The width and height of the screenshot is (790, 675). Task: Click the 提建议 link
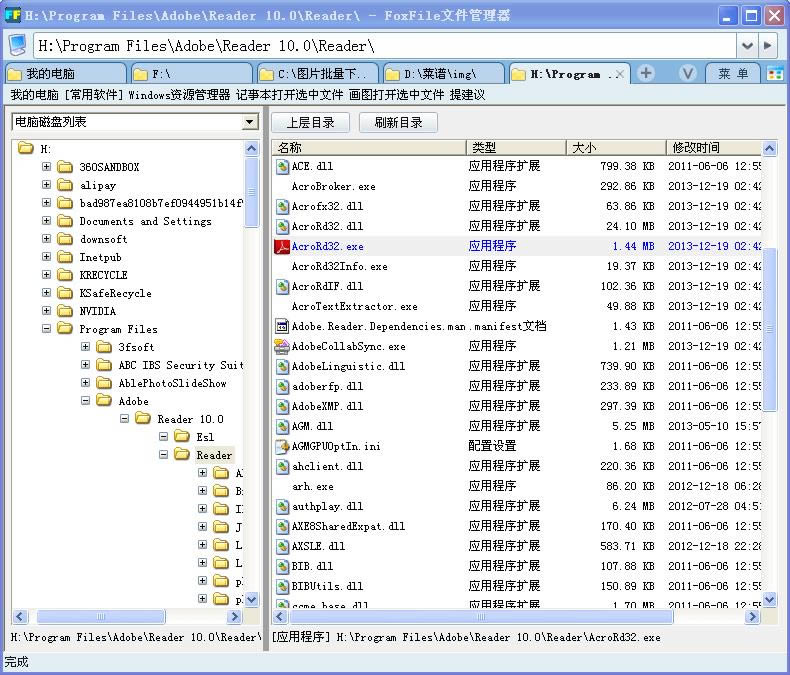pos(467,95)
